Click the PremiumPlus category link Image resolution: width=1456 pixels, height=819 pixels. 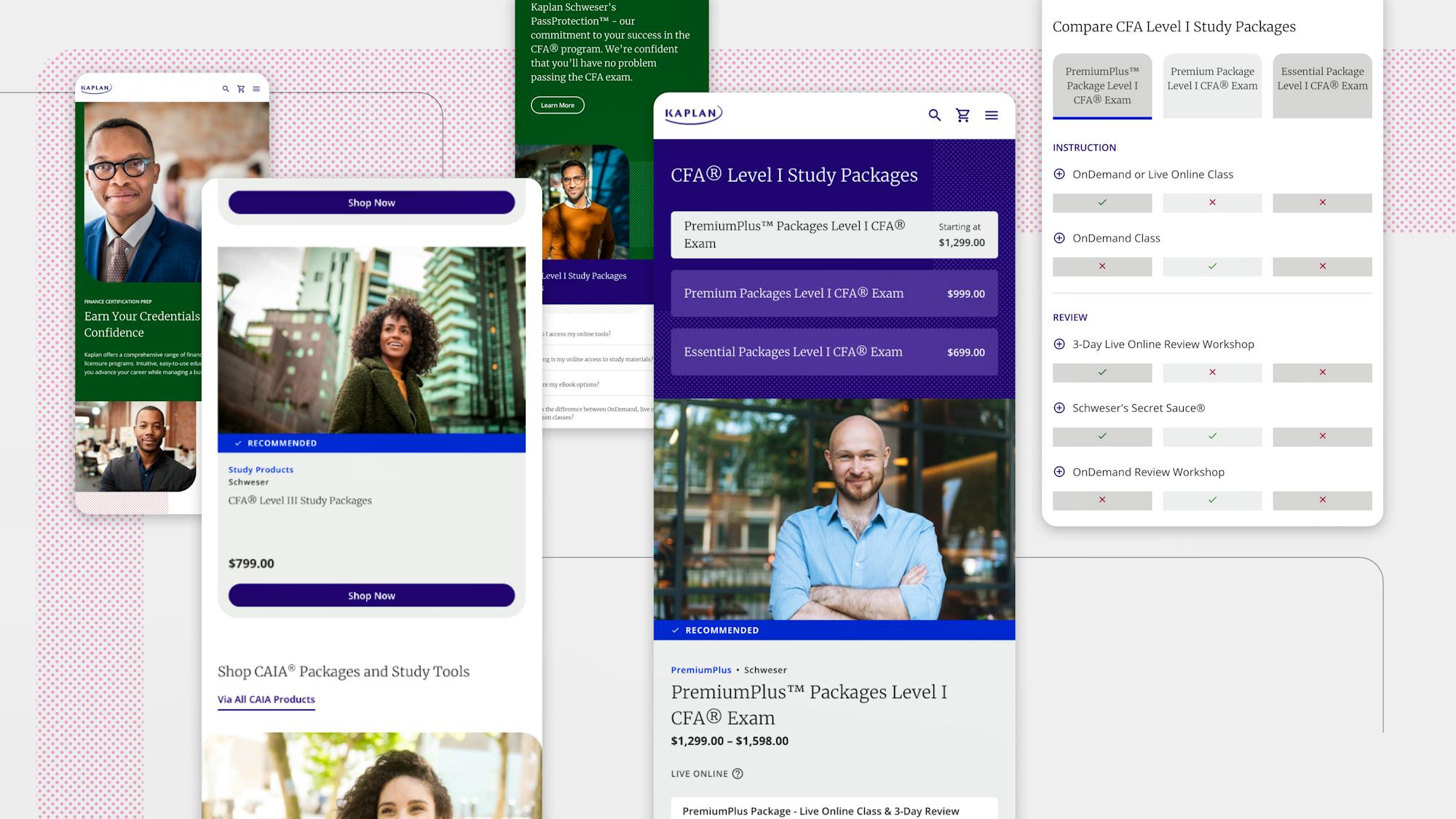coord(701,670)
